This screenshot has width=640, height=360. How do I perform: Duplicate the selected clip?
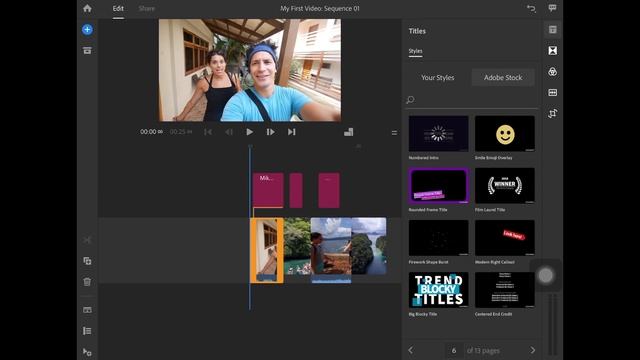click(87, 261)
